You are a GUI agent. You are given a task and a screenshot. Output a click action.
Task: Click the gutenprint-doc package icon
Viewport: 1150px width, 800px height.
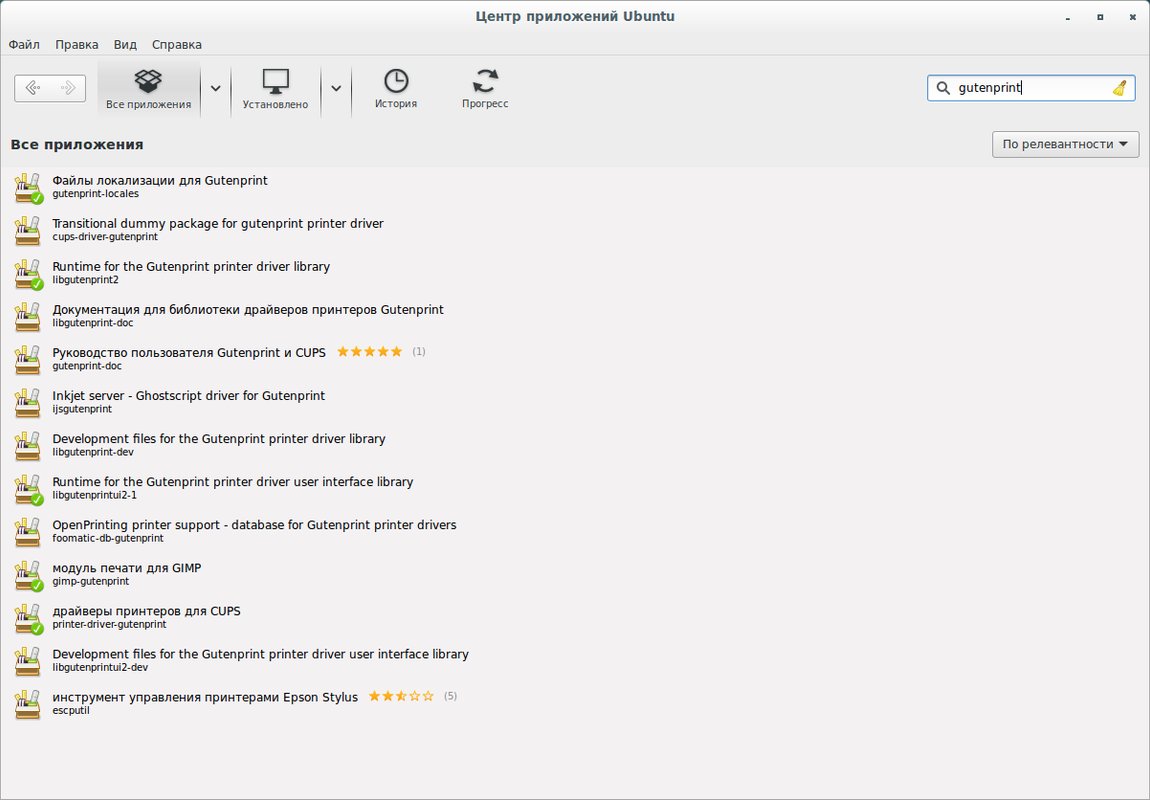pos(28,360)
